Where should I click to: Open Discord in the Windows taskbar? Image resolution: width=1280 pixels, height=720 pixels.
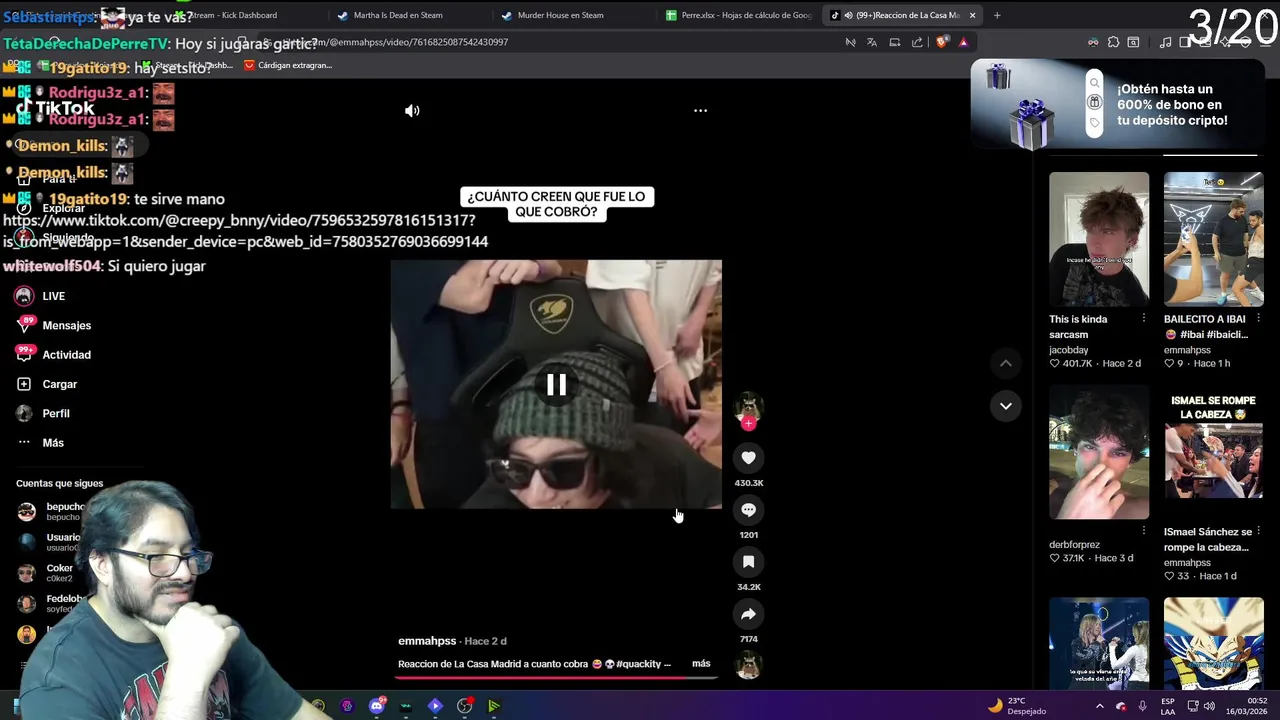pyautogui.click(x=376, y=706)
